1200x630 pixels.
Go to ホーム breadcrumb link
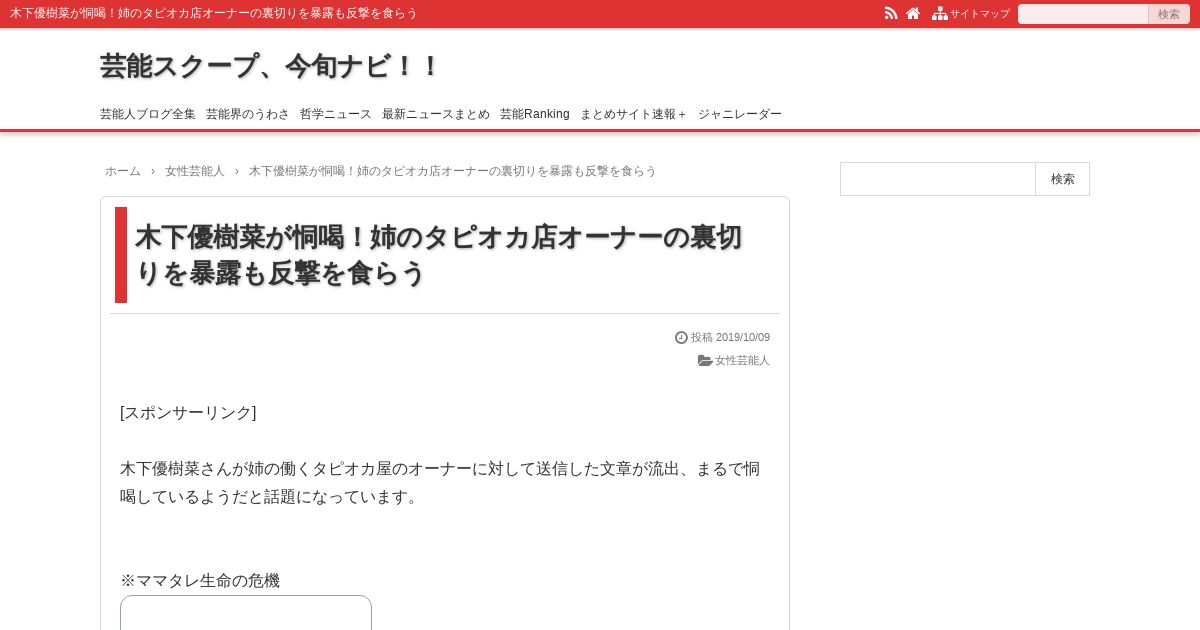(x=123, y=171)
